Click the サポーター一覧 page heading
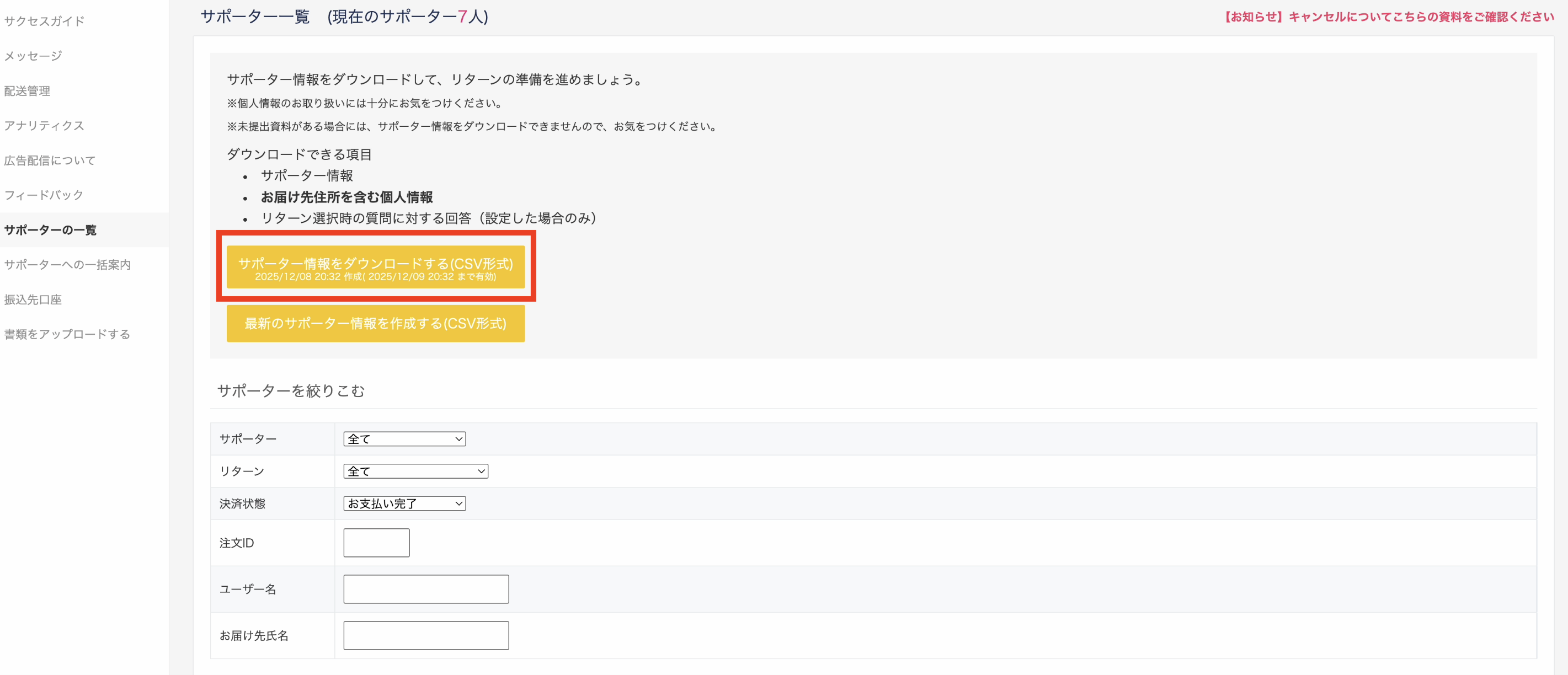The height and width of the screenshot is (675, 1568). point(255,17)
